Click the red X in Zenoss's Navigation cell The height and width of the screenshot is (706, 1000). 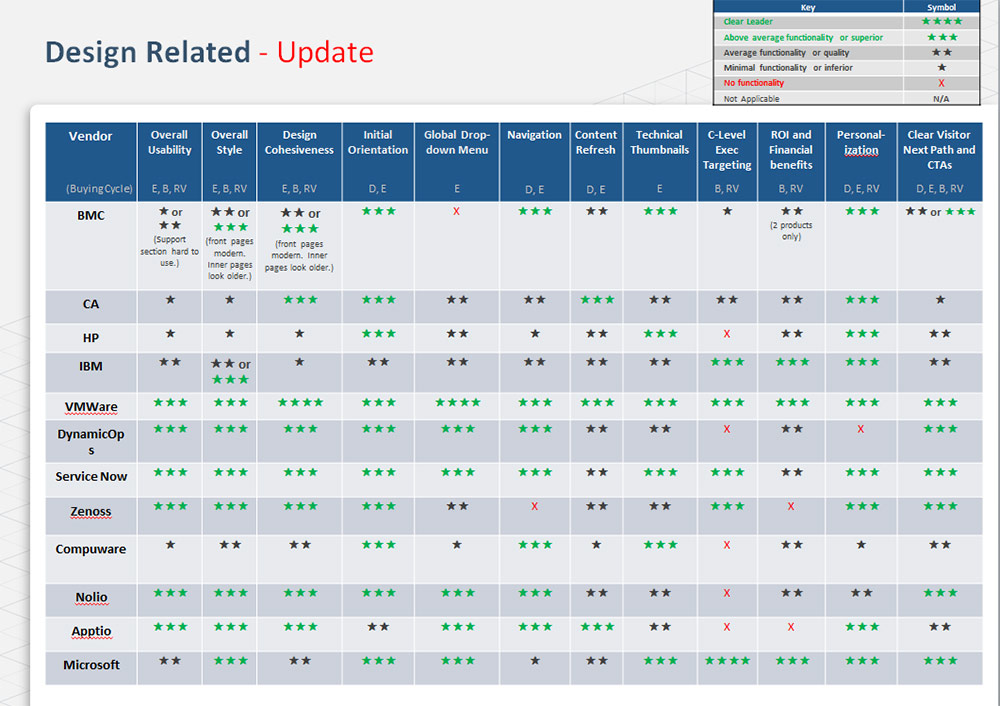tap(534, 507)
